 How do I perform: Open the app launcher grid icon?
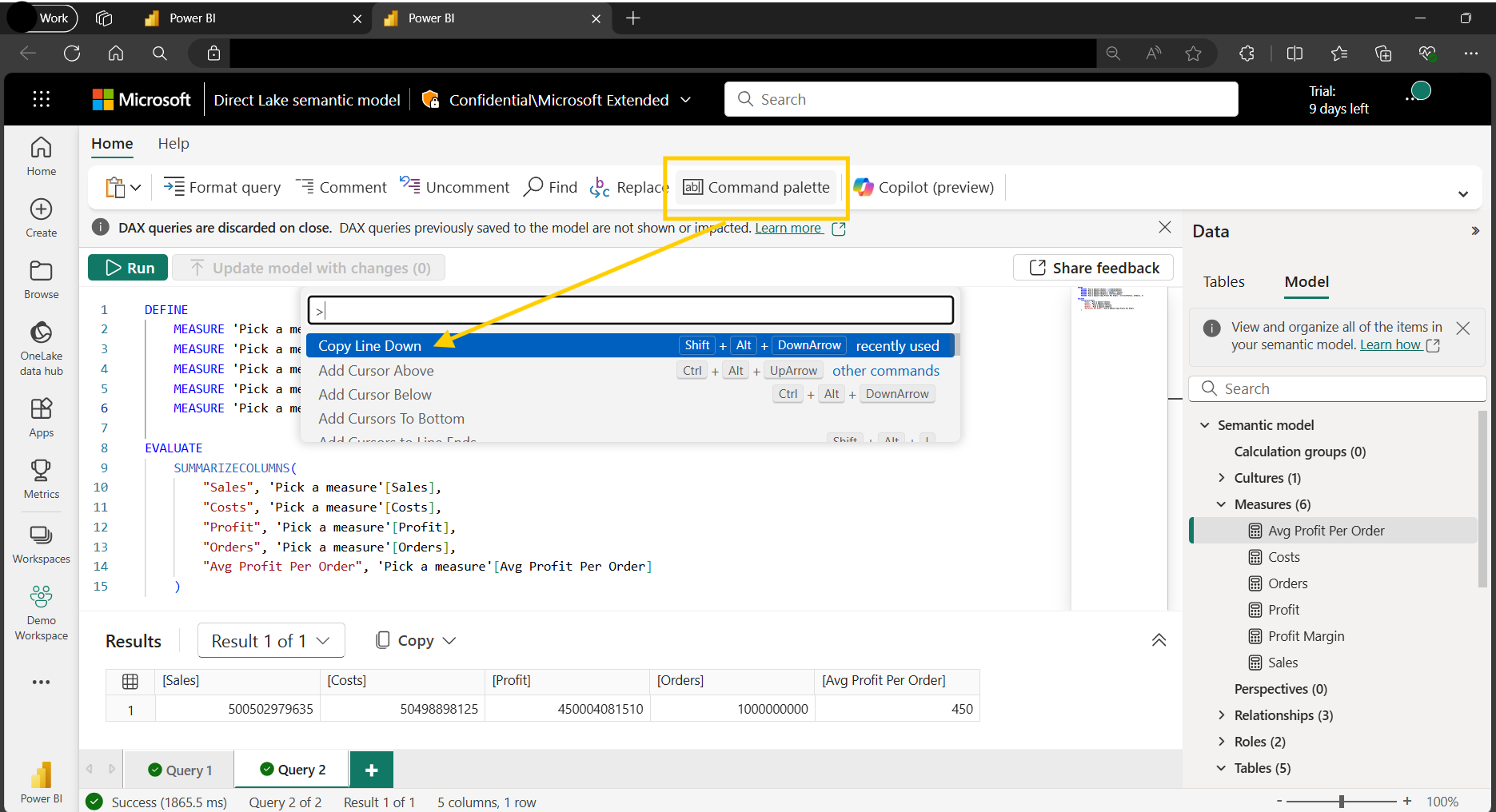point(42,99)
